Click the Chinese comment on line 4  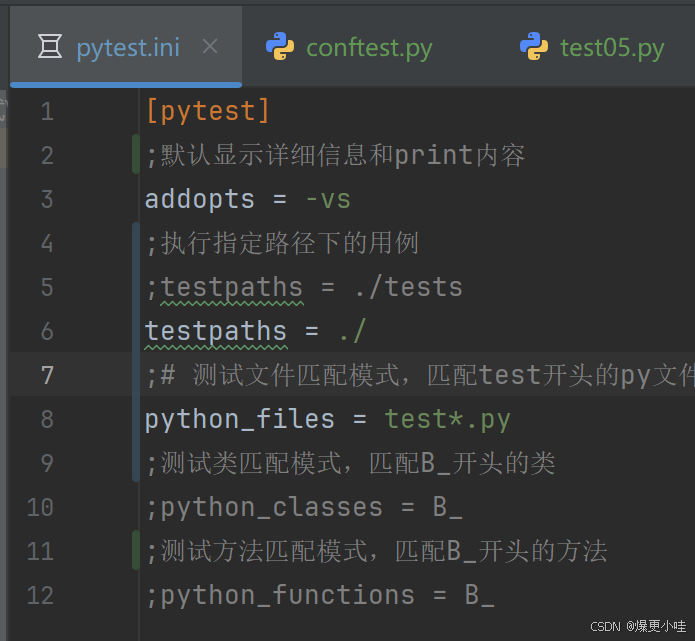pyautogui.click(x=283, y=243)
